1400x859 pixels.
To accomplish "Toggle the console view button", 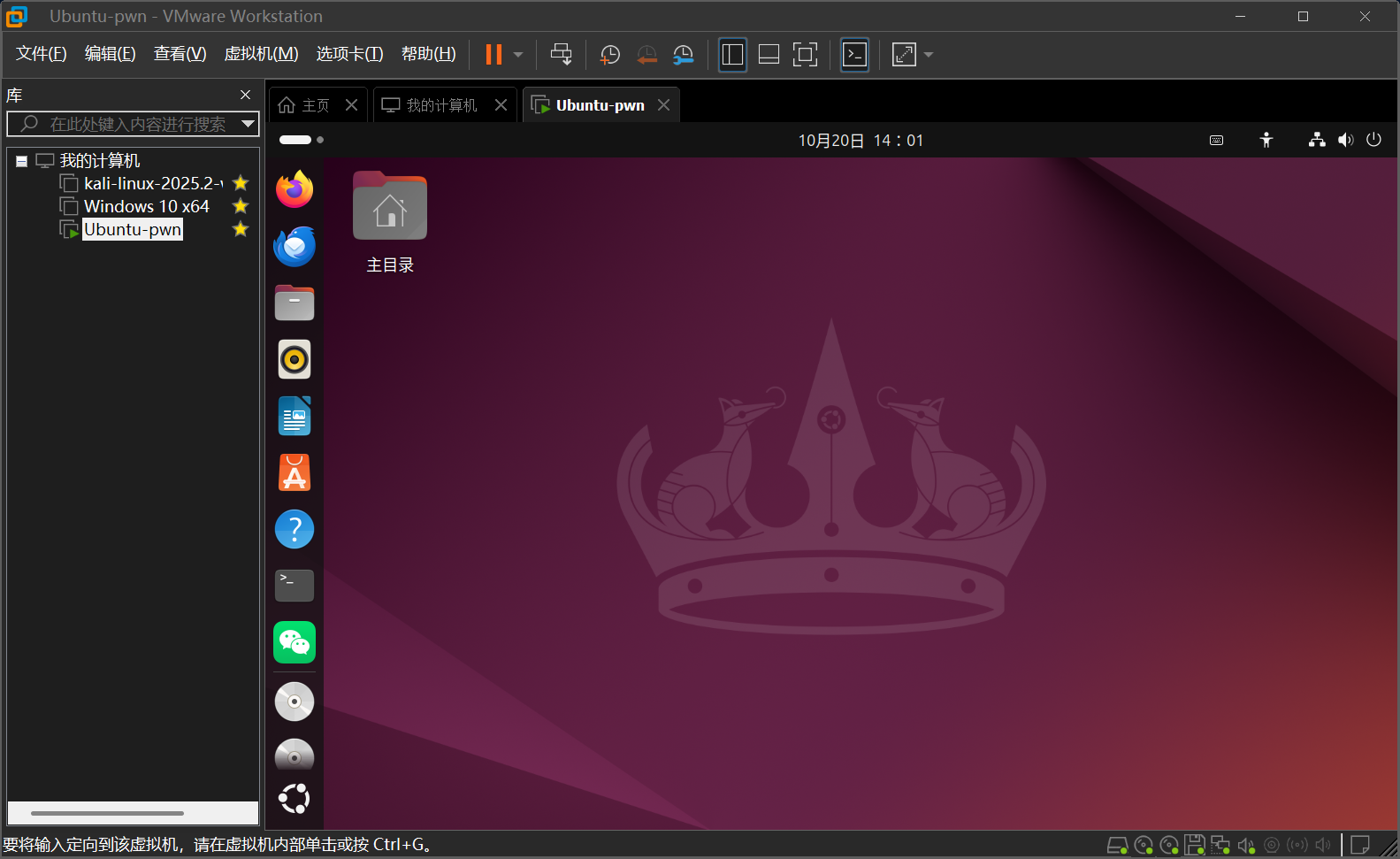I will tap(854, 55).
